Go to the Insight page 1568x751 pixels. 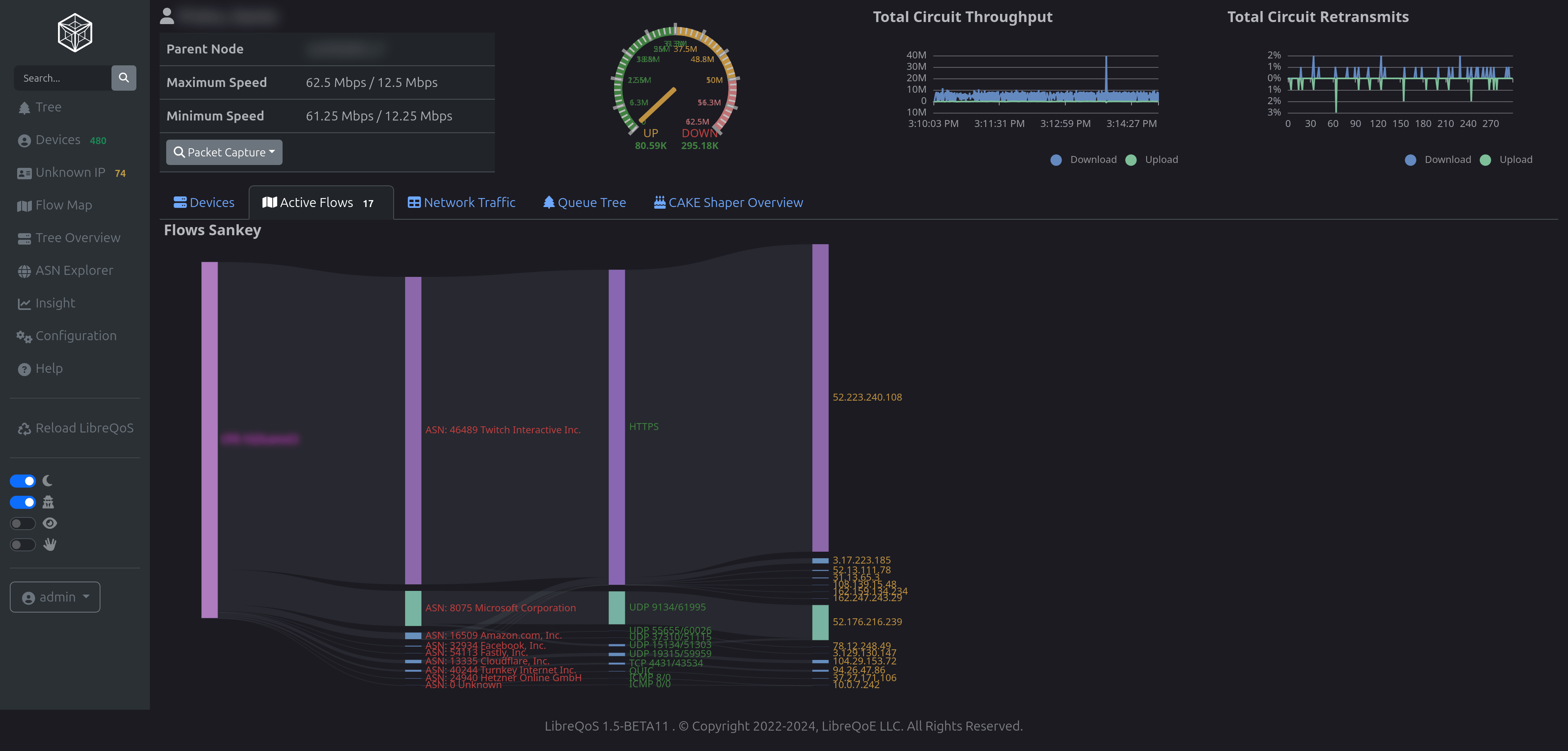point(55,303)
